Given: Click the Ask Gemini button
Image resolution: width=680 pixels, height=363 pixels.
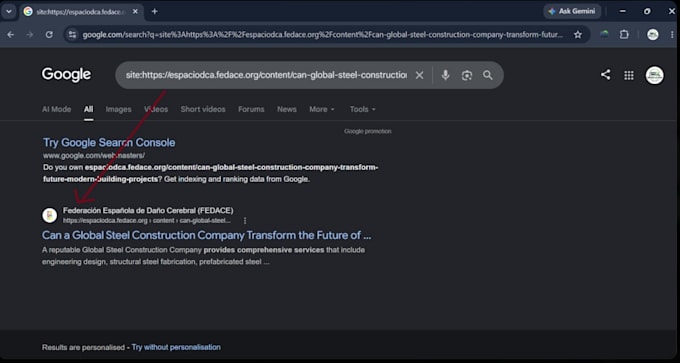Looking at the screenshot, I should click(x=572, y=12).
